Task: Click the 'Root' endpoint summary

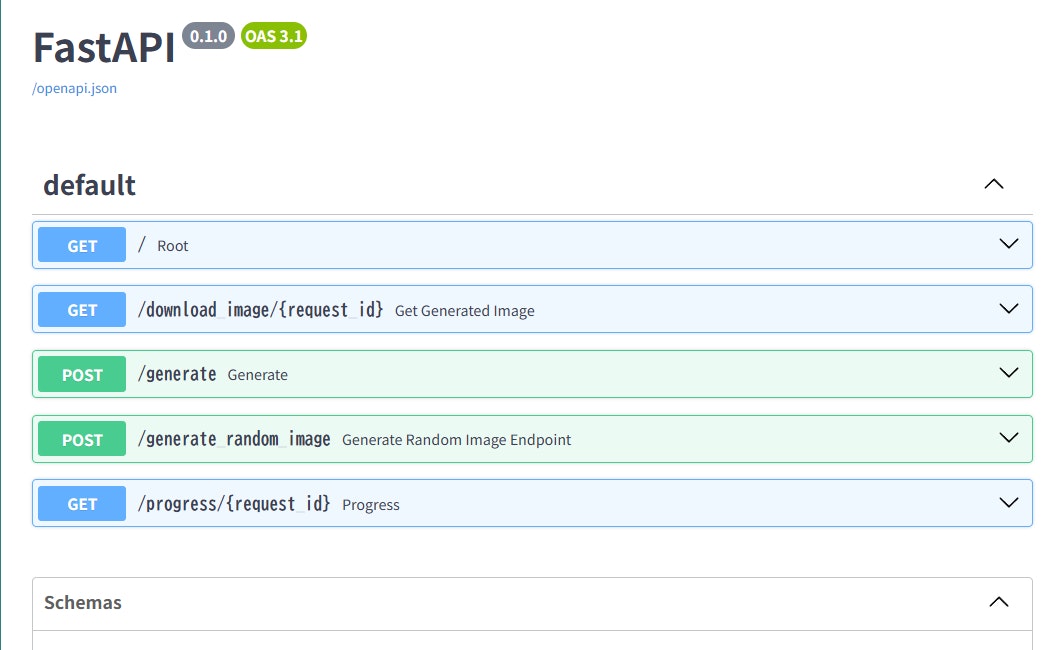Action: [x=173, y=246]
